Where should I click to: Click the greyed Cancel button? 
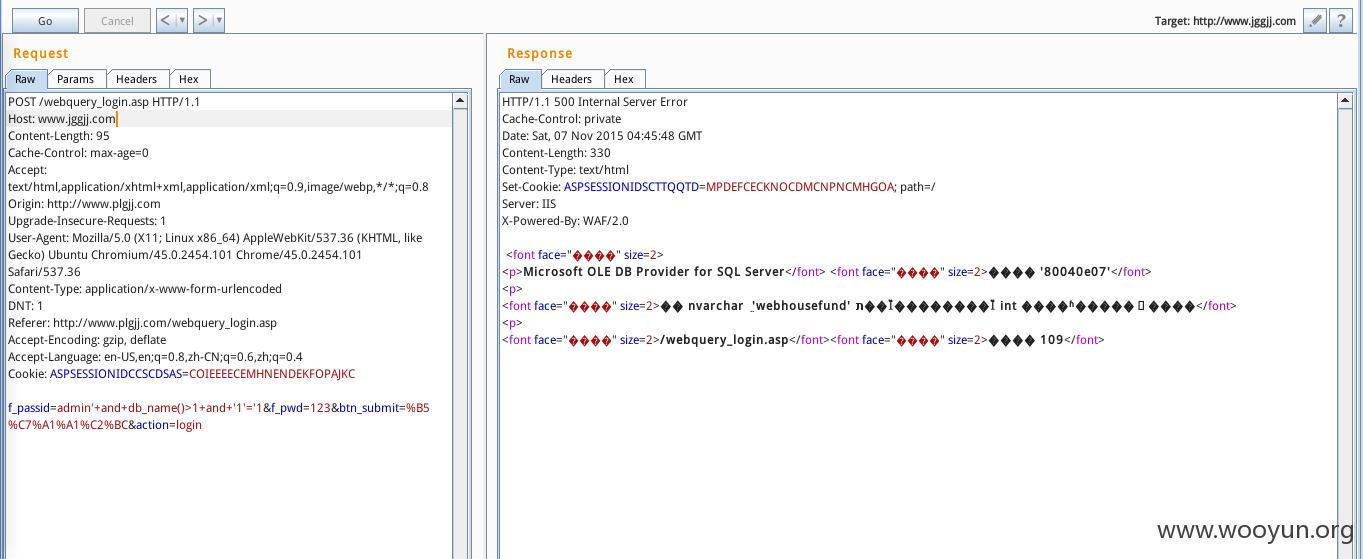[118, 20]
